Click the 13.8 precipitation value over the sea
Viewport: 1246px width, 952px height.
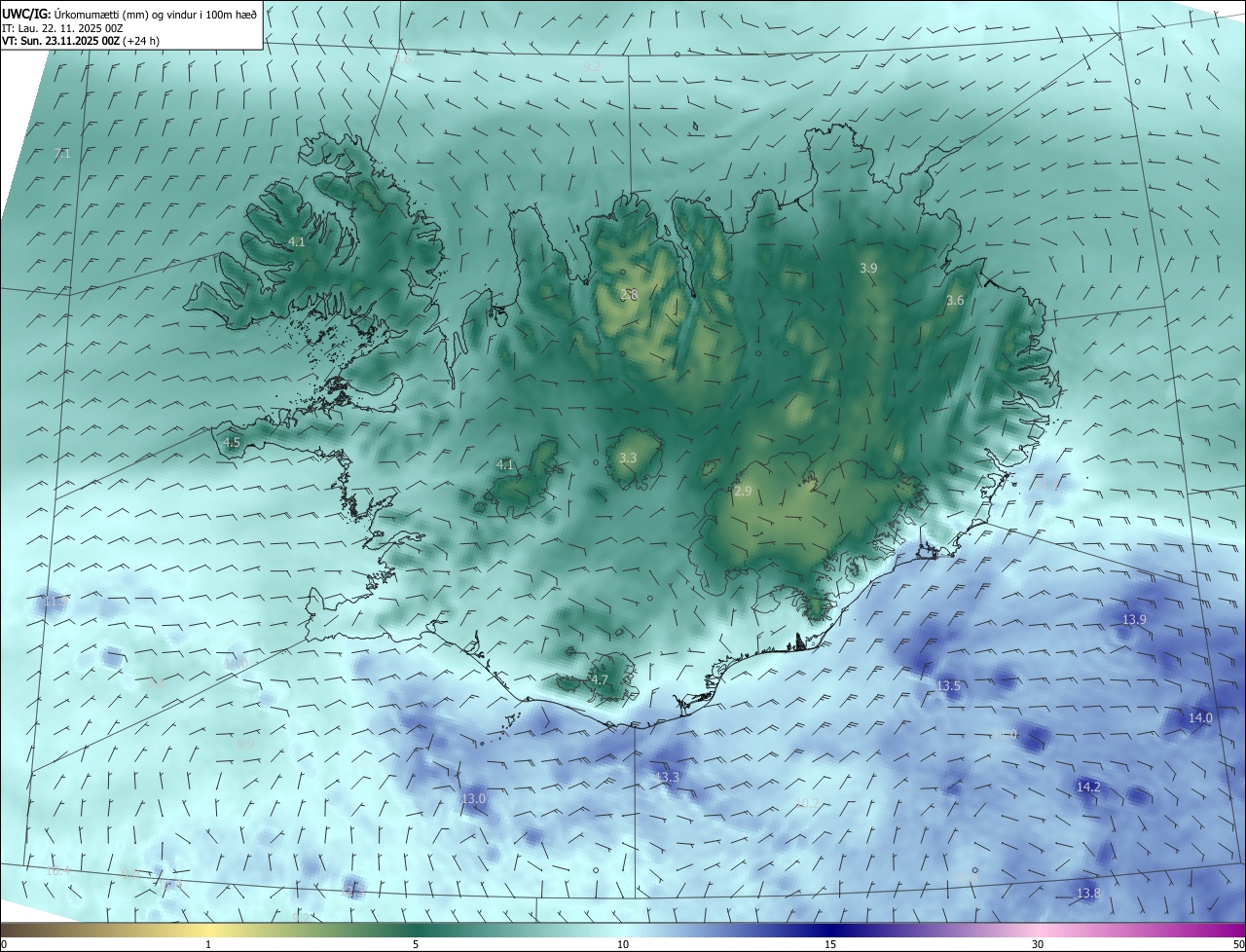(x=1088, y=894)
